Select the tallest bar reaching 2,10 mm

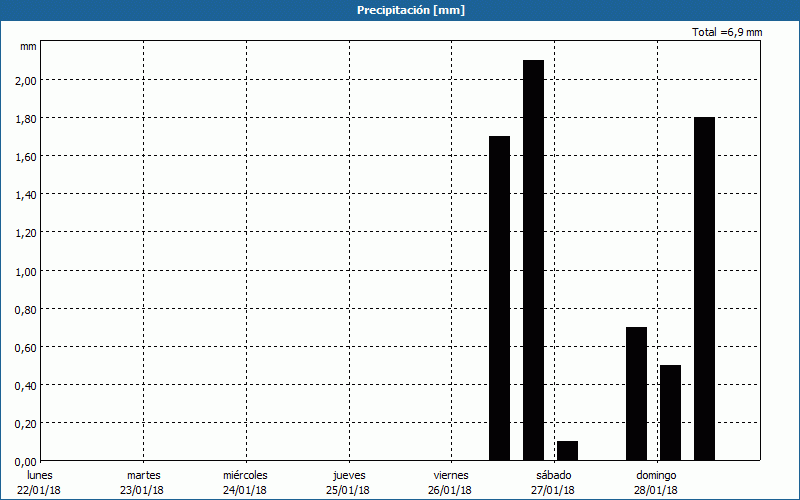(x=533, y=260)
